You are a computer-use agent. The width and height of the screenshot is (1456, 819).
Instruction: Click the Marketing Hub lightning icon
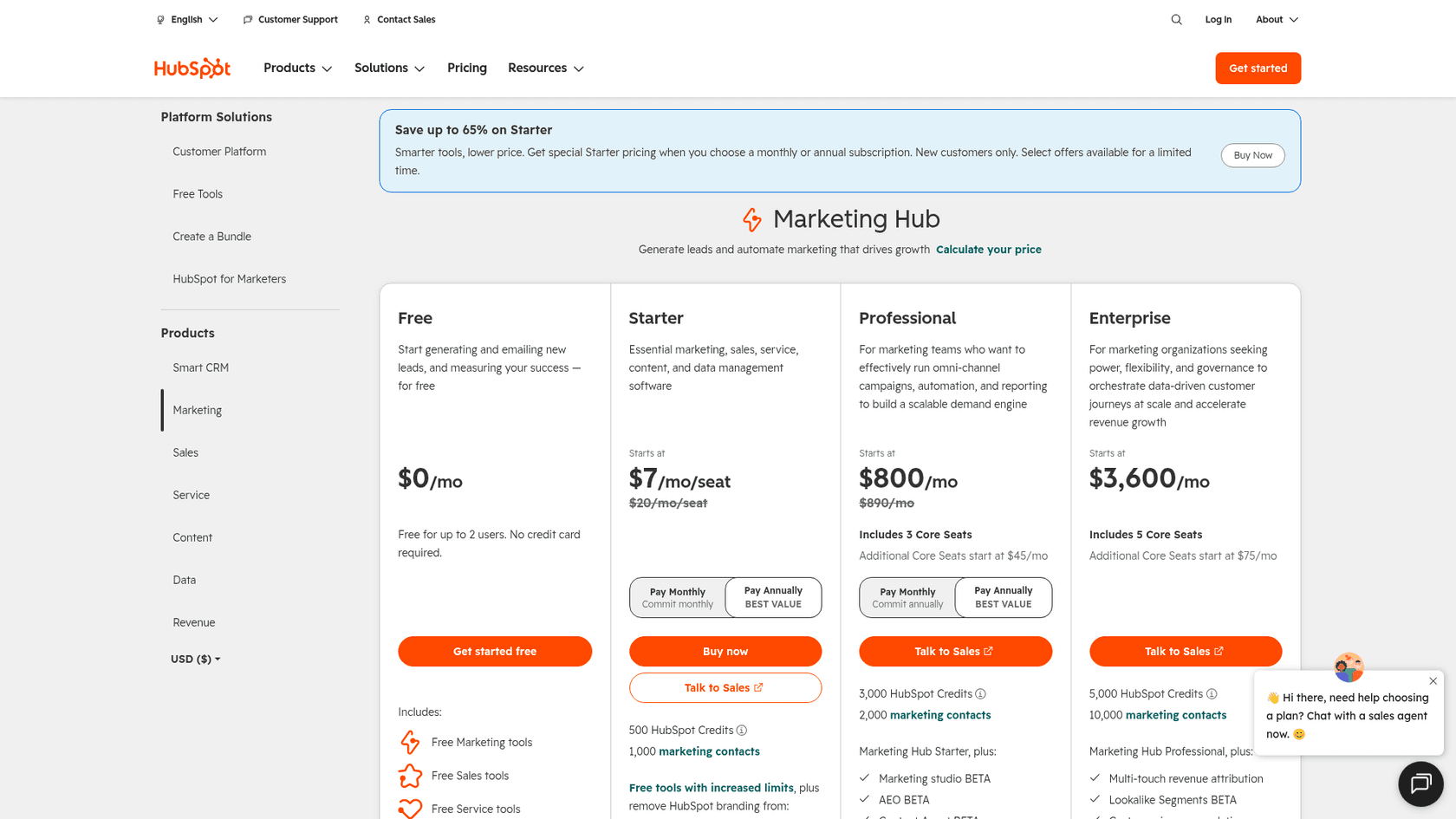(x=752, y=219)
